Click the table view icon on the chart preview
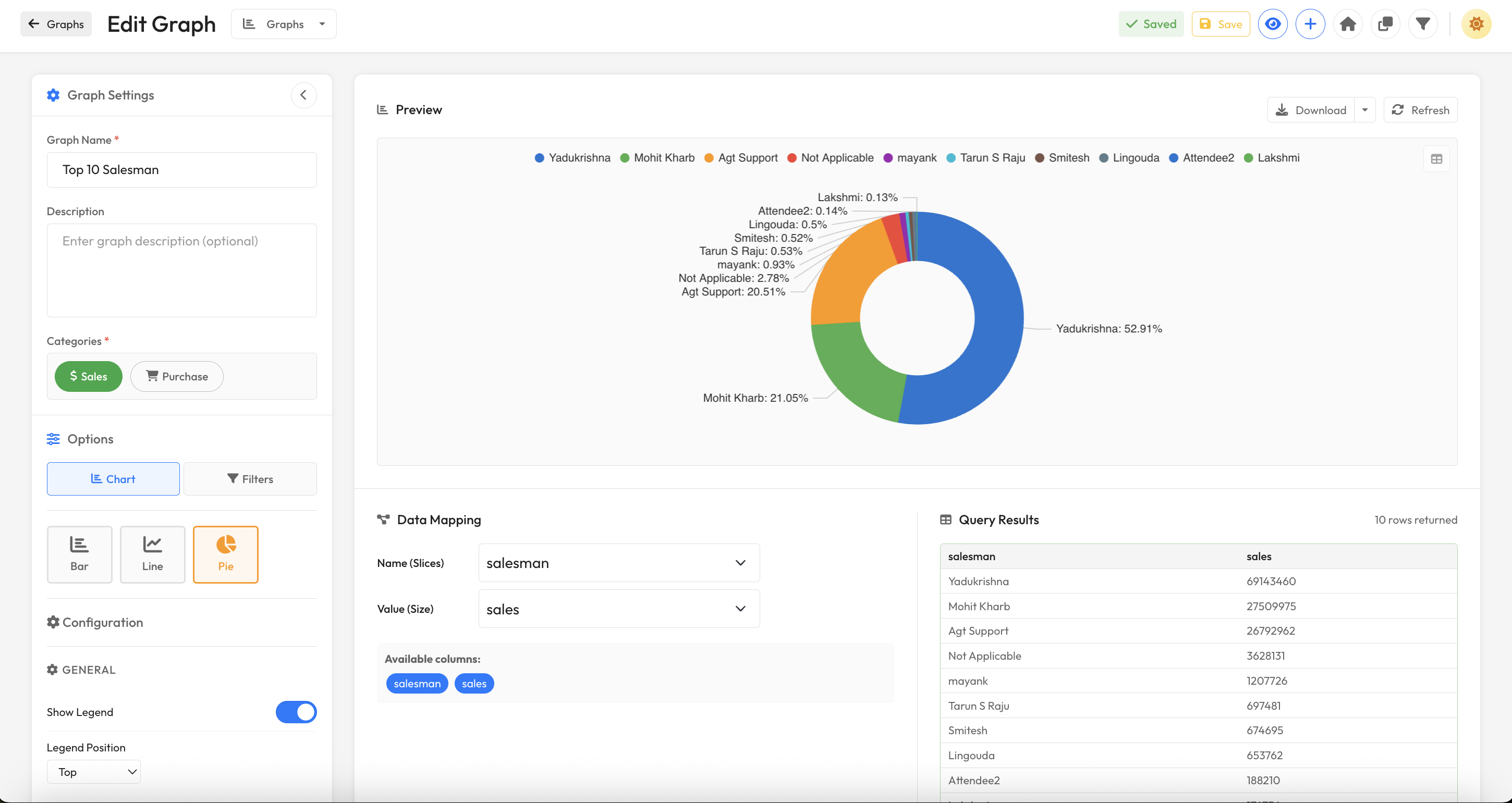The image size is (1512, 803). (x=1437, y=158)
